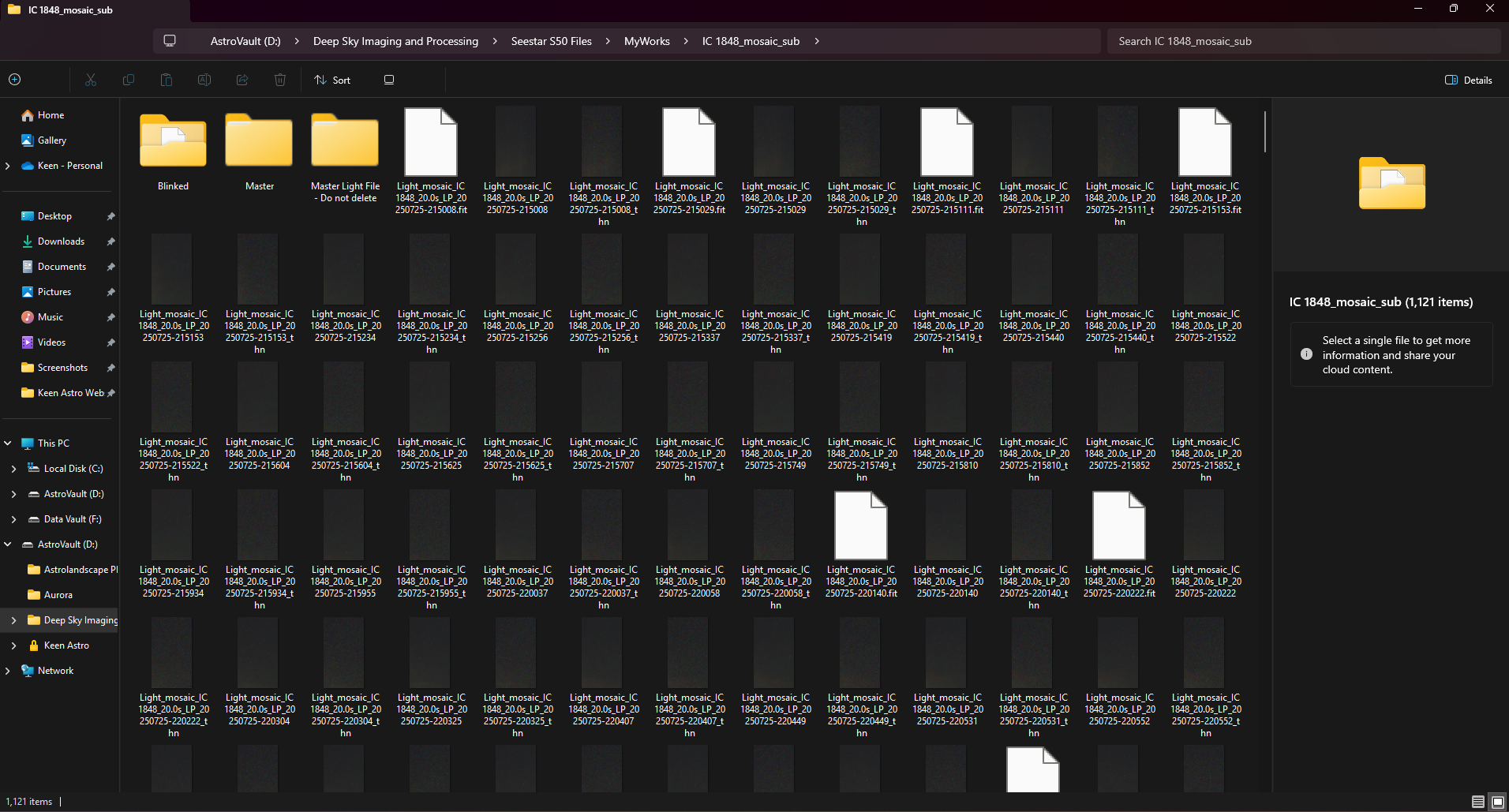Click the Cut icon in the toolbar
The width and height of the screenshot is (1509, 812).
click(x=91, y=80)
